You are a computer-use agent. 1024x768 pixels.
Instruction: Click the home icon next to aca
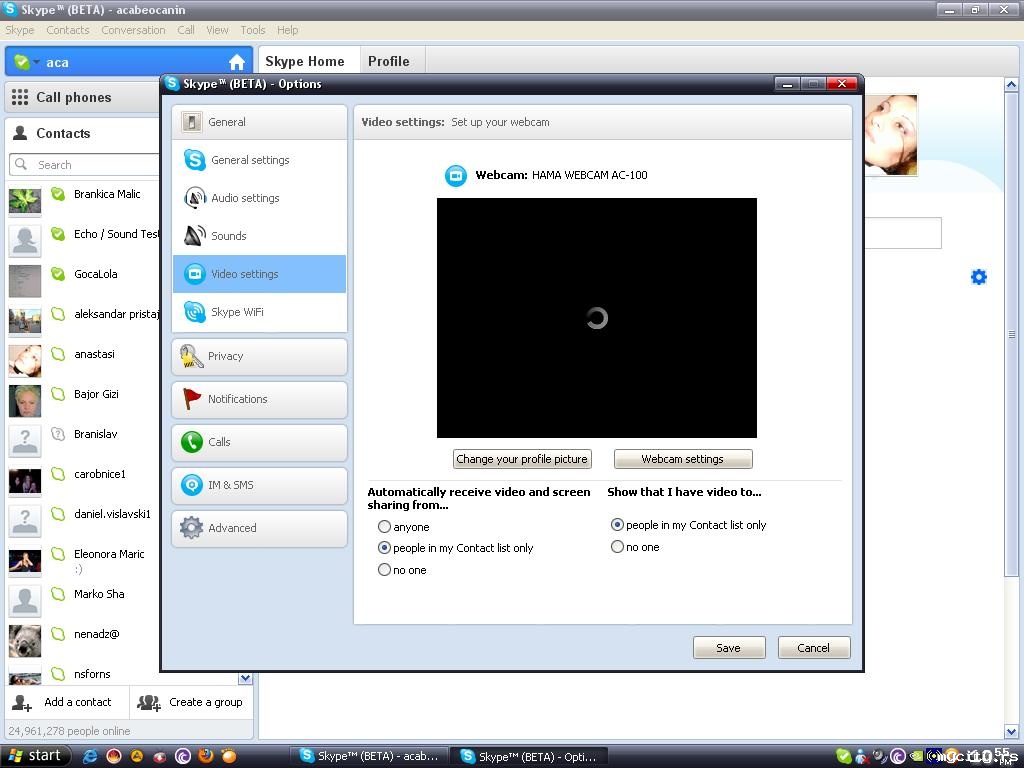(x=237, y=62)
